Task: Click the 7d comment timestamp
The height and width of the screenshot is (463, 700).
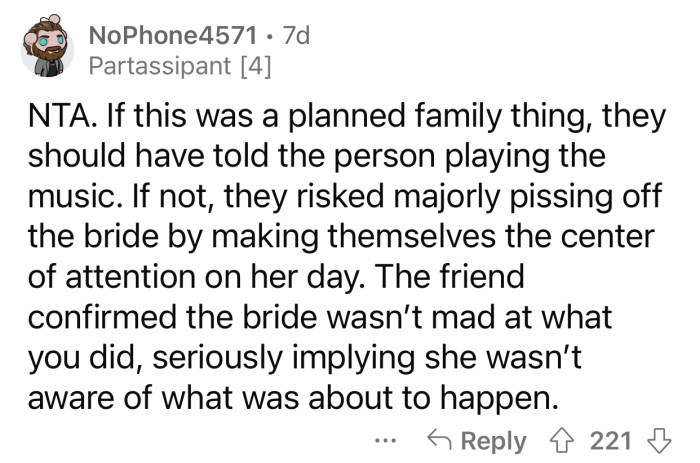Action: coord(297,35)
